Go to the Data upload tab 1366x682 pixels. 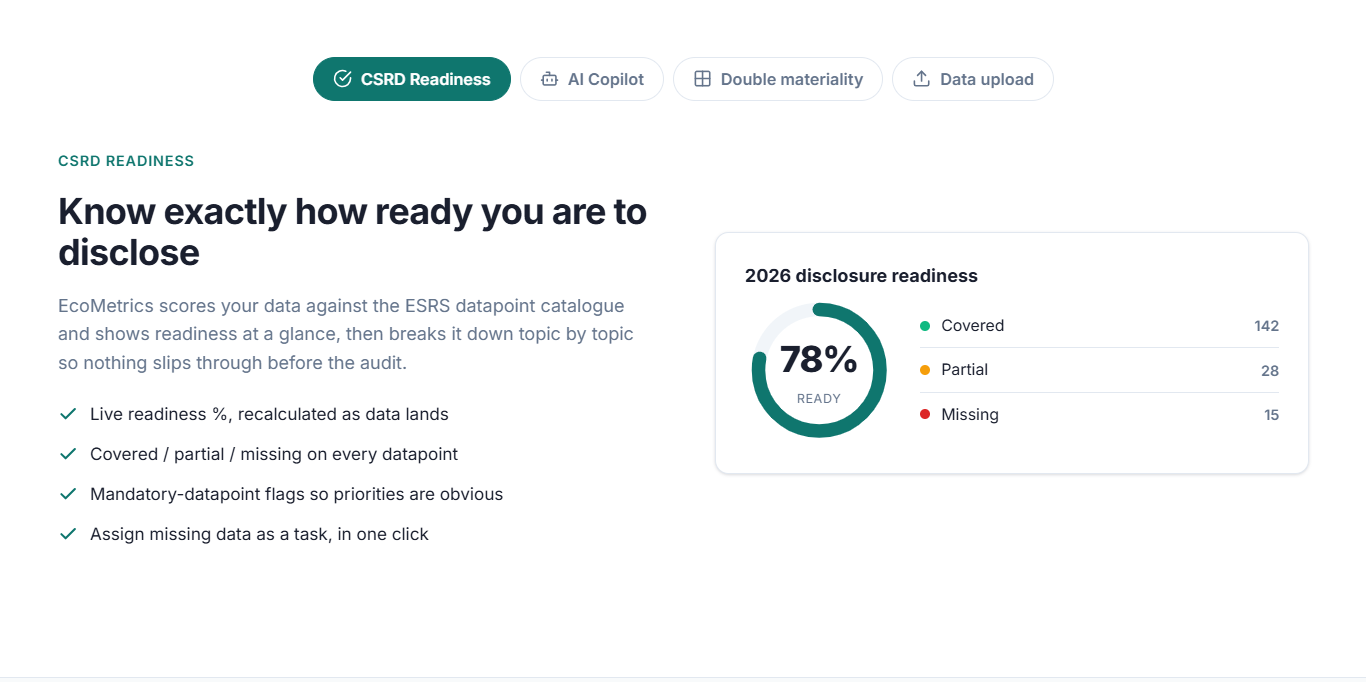click(973, 79)
